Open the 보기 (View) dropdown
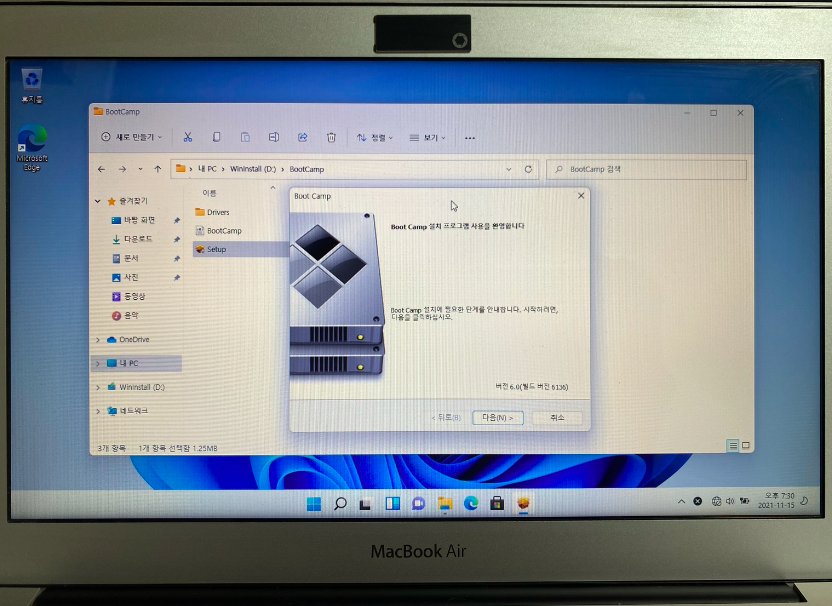Screen dimensions: 832x606 (x=427, y=138)
